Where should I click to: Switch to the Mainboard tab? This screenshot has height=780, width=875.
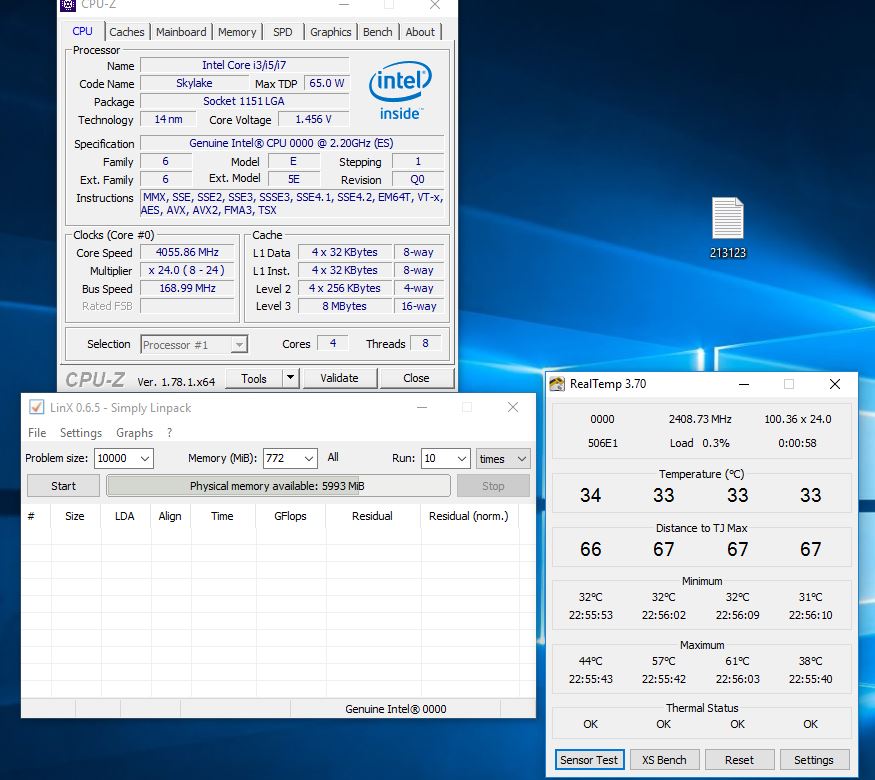181,32
